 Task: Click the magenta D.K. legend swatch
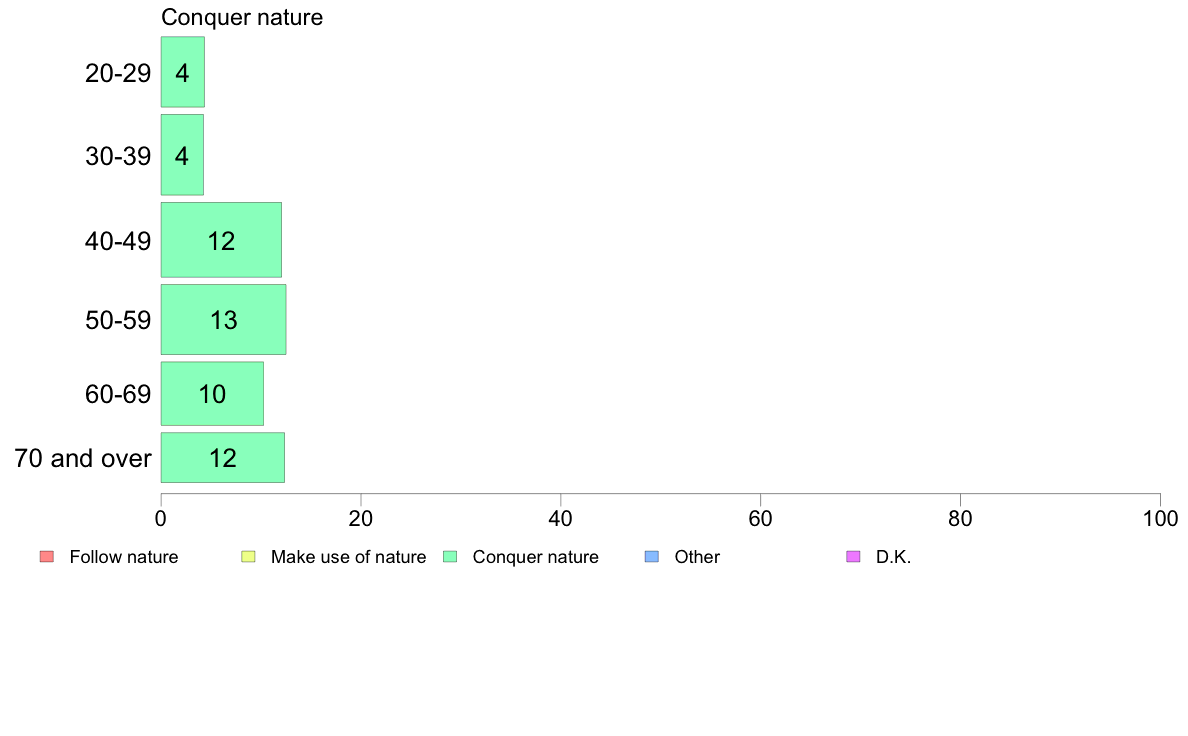coord(853,557)
